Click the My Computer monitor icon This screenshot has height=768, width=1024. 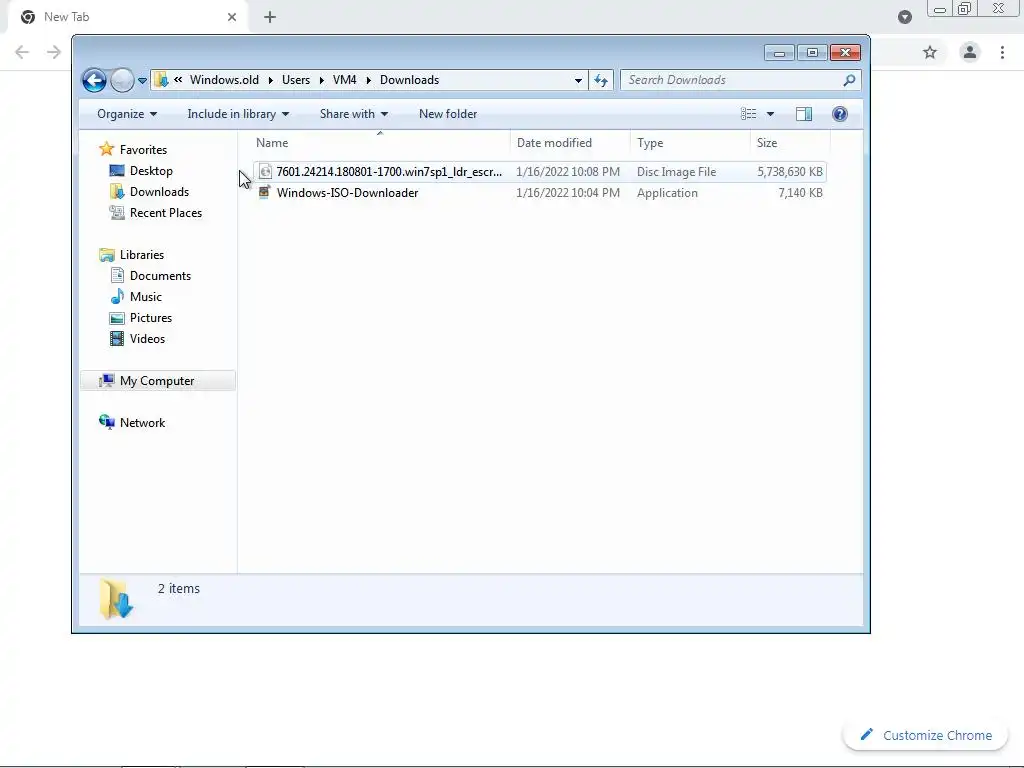point(106,381)
